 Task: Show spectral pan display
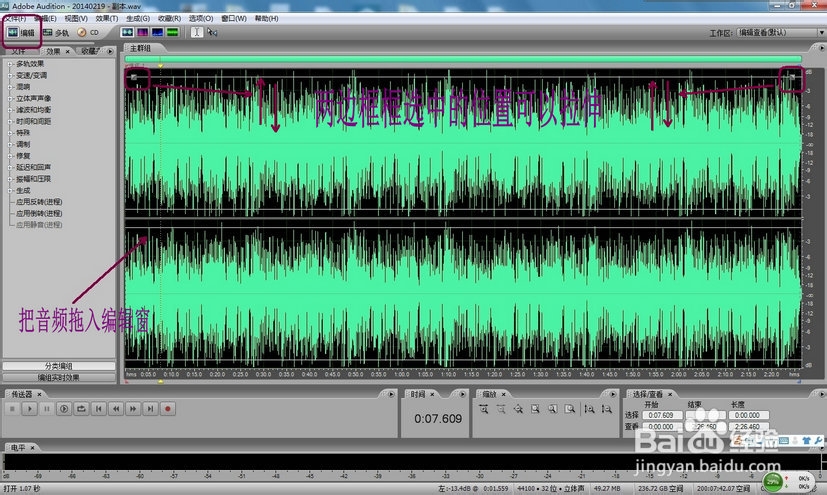tap(157, 32)
